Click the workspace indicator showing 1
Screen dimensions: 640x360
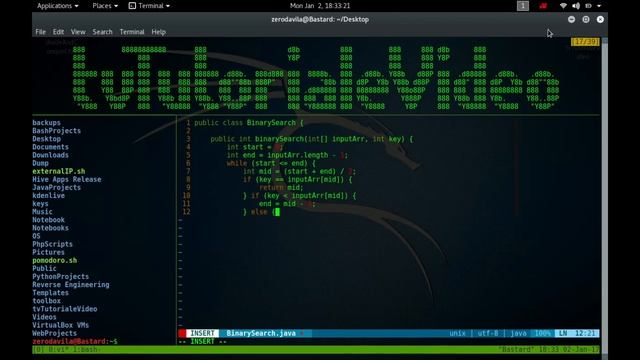pyautogui.click(x=522, y=6)
